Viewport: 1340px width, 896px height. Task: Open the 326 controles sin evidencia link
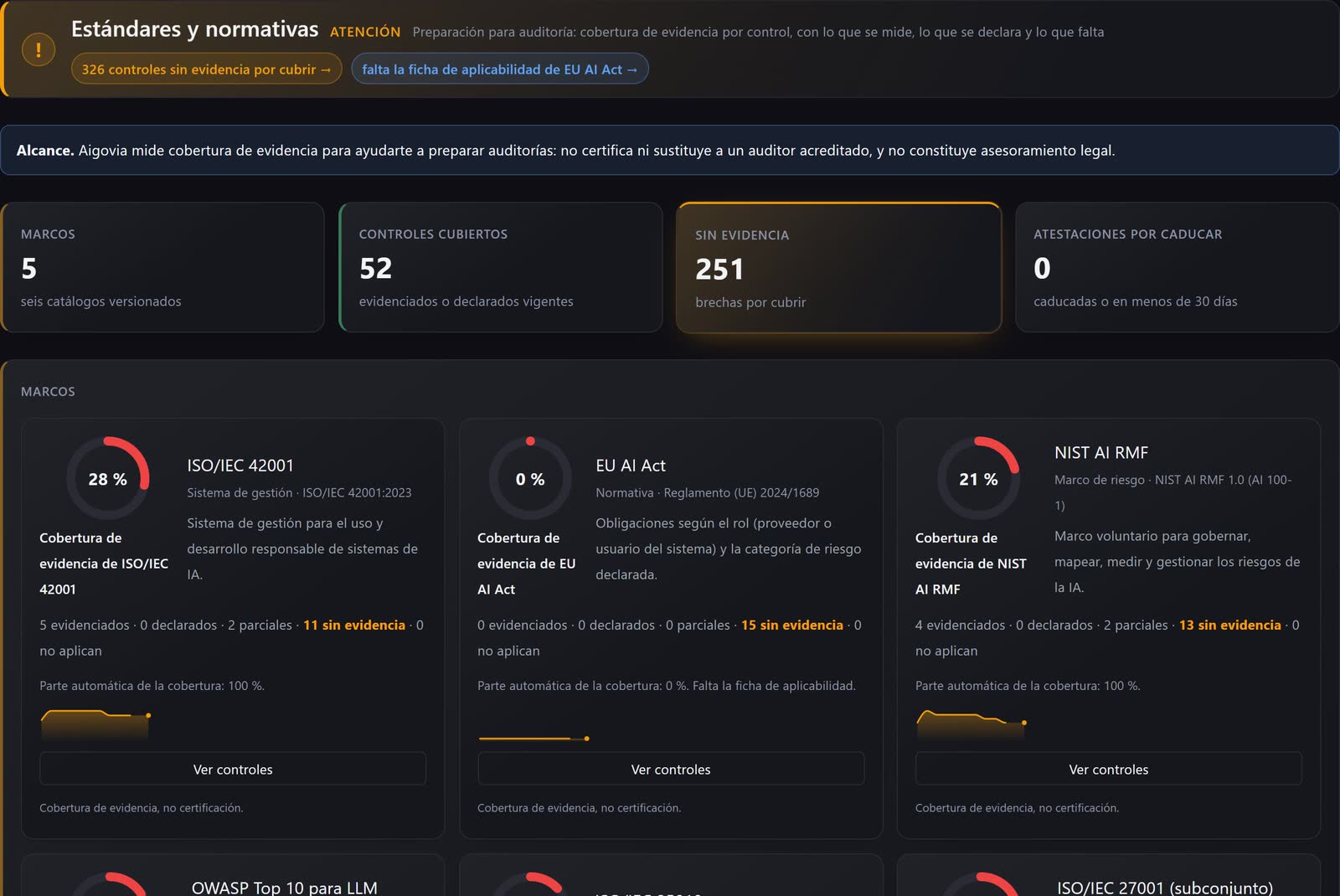(206, 70)
